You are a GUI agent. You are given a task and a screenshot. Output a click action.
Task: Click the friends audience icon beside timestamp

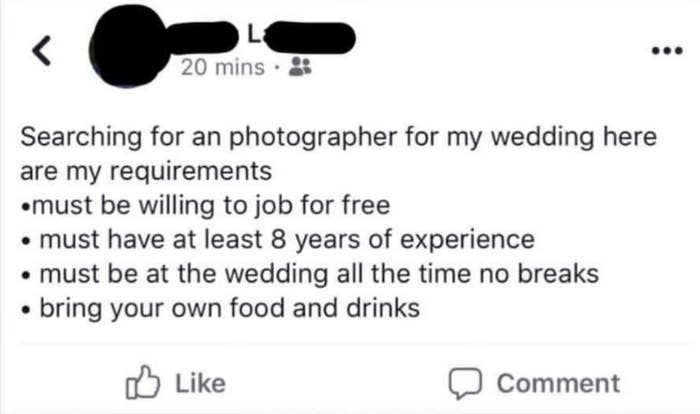click(x=299, y=69)
